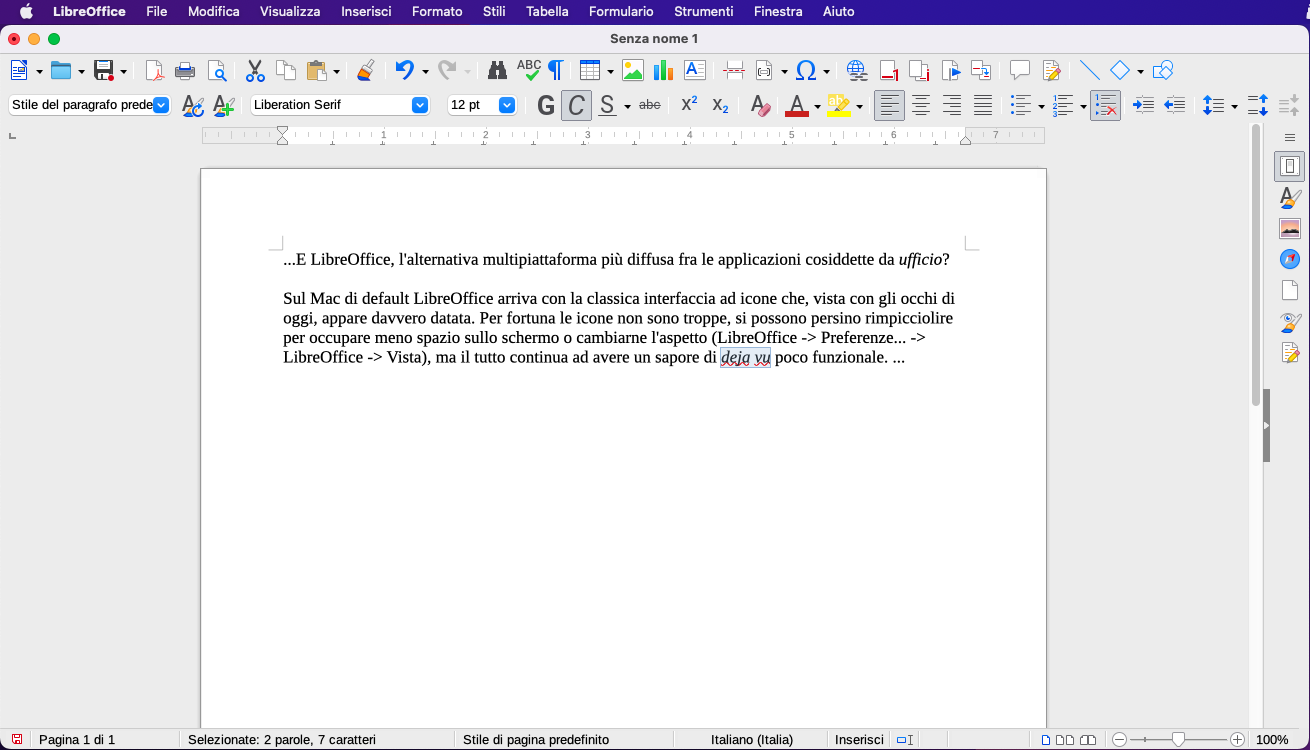Open the Strumenti menu
The height and width of the screenshot is (750, 1310).
pyautogui.click(x=703, y=11)
